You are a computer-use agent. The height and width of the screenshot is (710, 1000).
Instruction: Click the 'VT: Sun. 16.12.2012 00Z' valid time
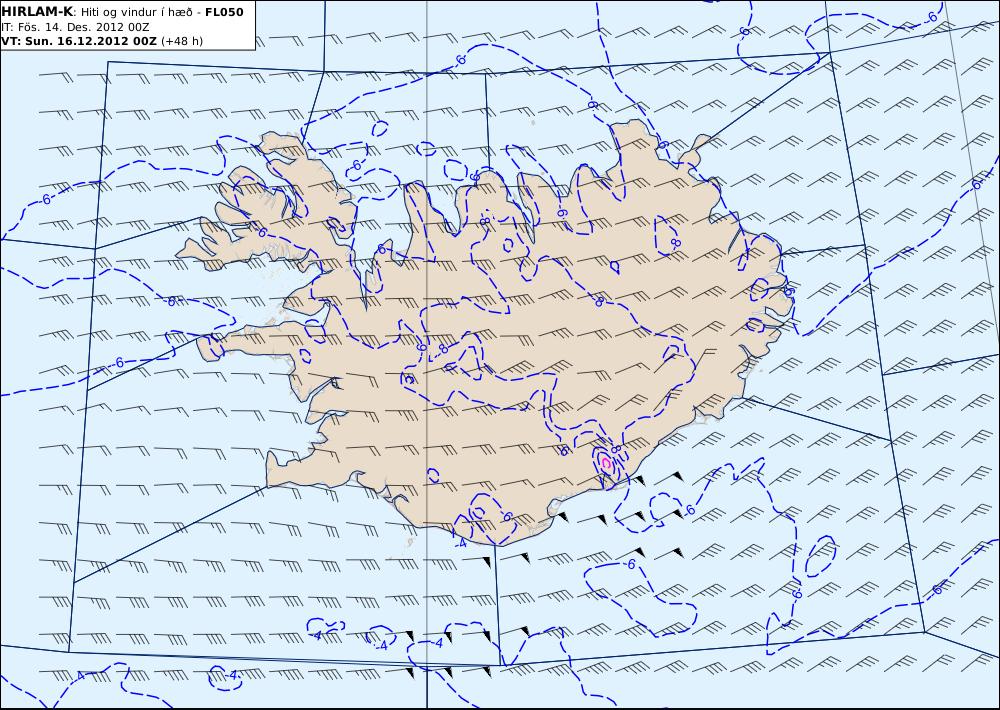(79, 41)
